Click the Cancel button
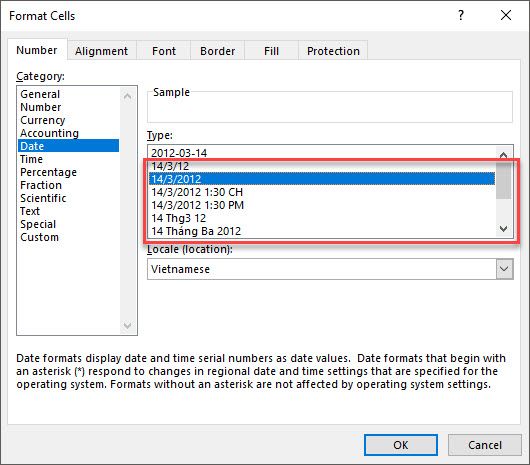The height and width of the screenshot is (465, 530). 485,445
